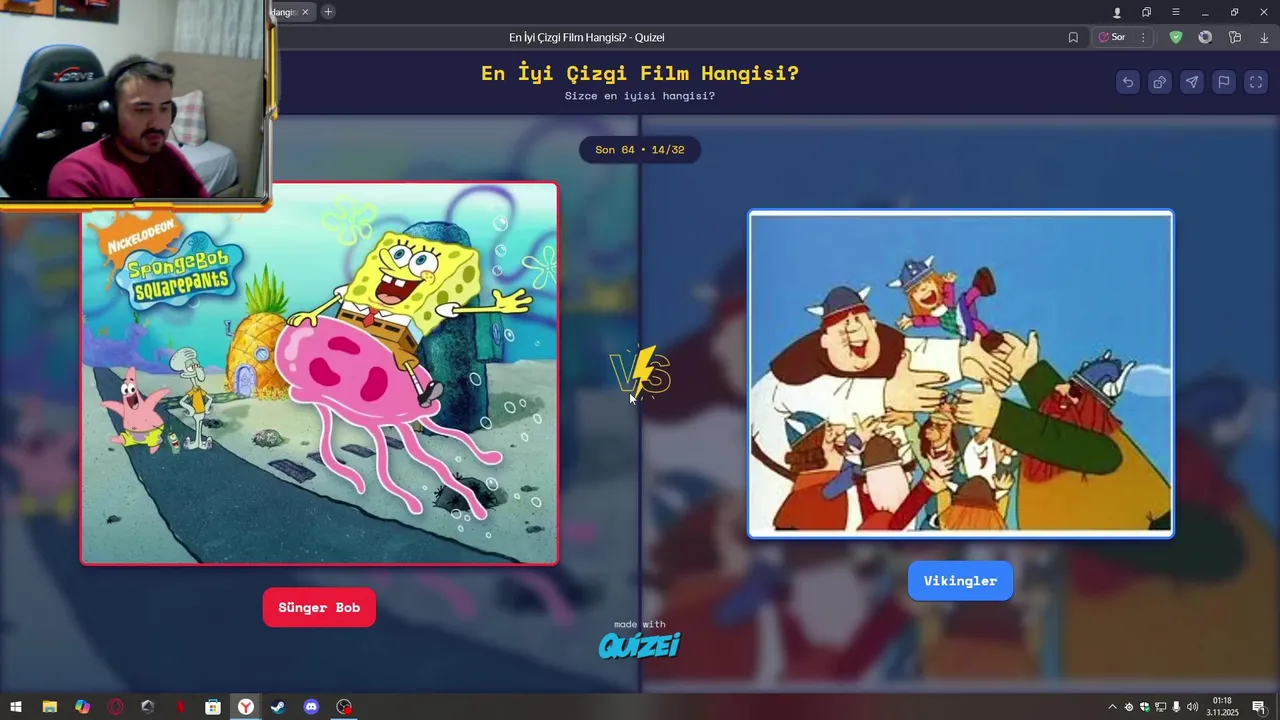Vote for Vikingler button
The width and height of the screenshot is (1280, 720).
[x=960, y=581]
